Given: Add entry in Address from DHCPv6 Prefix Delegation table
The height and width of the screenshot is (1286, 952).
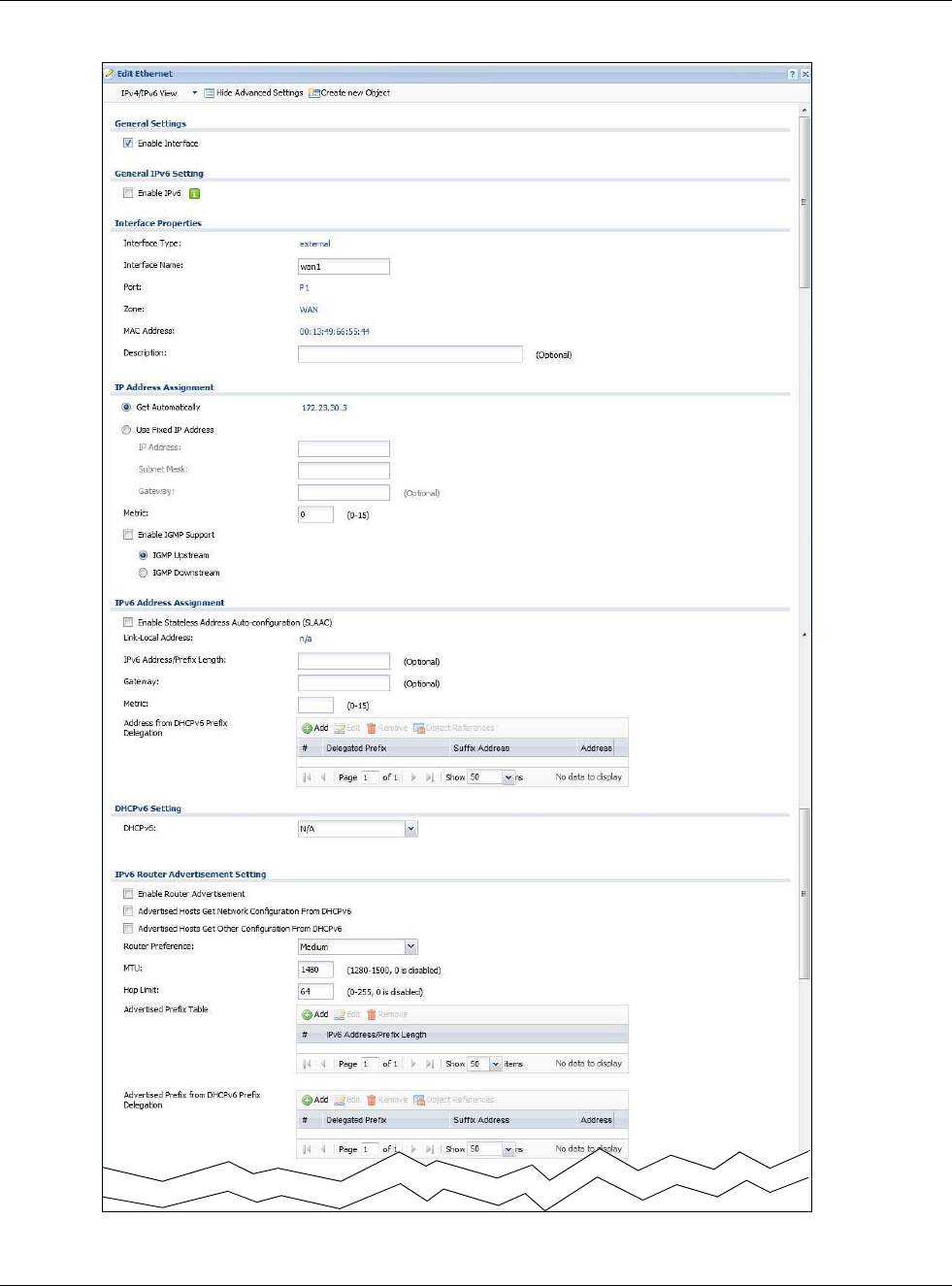Looking at the screenshot, I should coord(314,728).
